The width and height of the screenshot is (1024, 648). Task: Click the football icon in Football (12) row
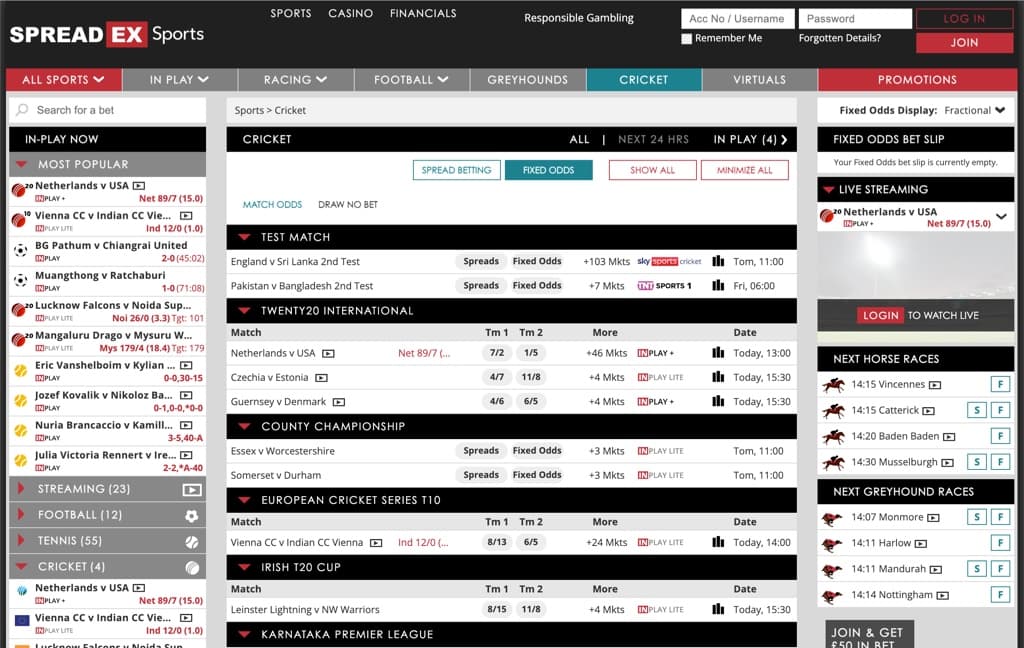tap(191, 515)
